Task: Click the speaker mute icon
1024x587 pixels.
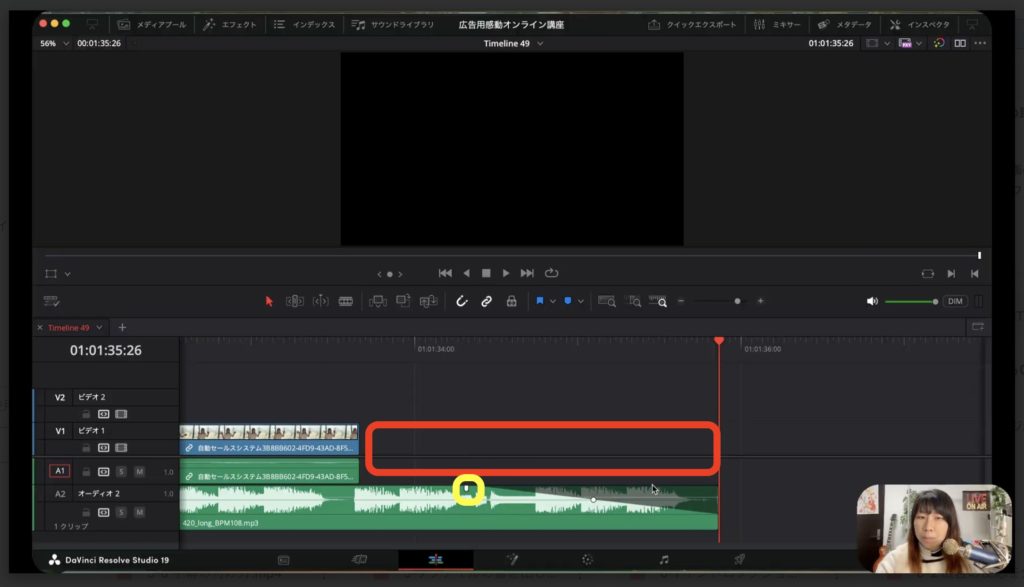Action: tap(872, 301)
